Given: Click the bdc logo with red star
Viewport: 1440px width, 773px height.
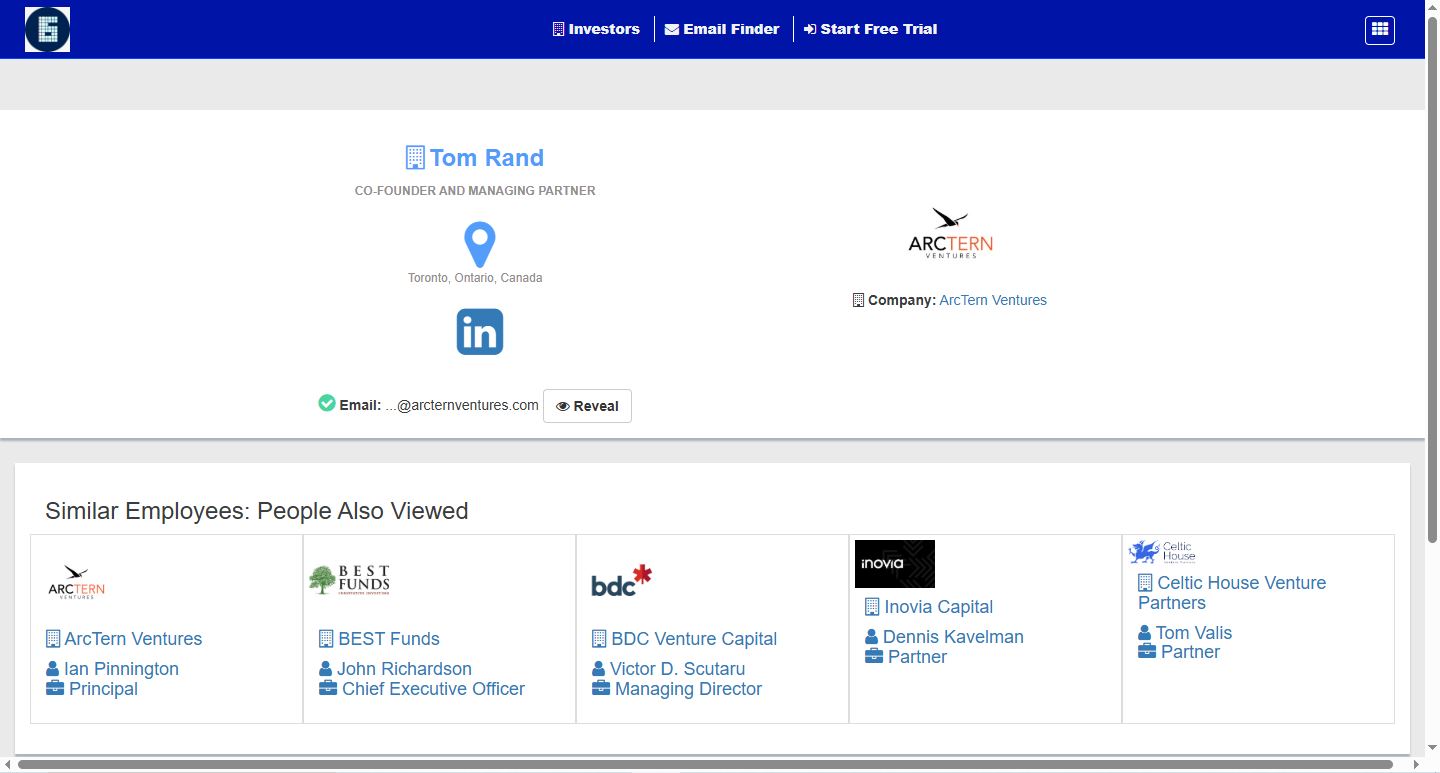Looking at the screenshot, I should pos(621,580).
